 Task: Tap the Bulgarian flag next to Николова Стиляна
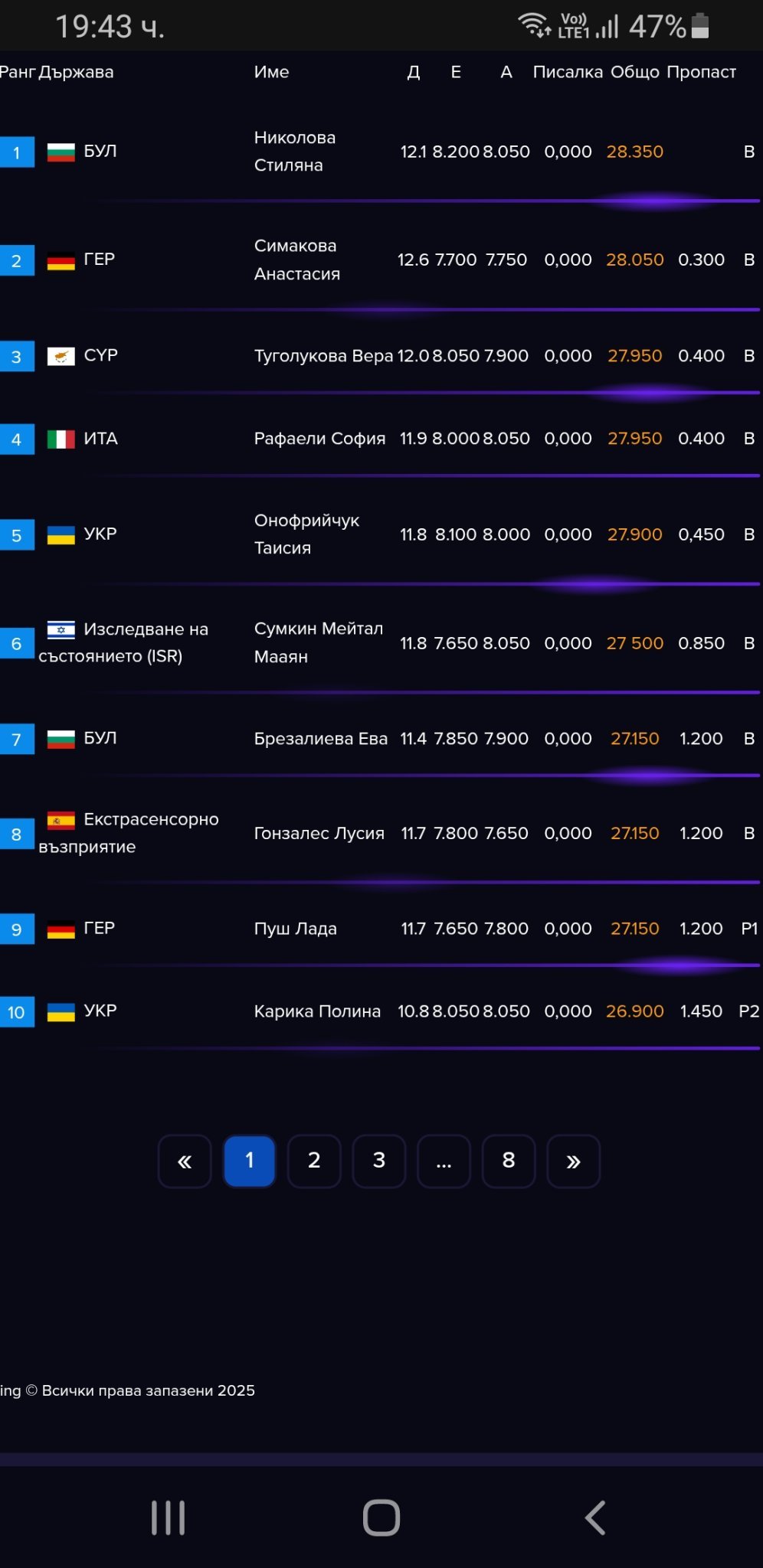61,152
